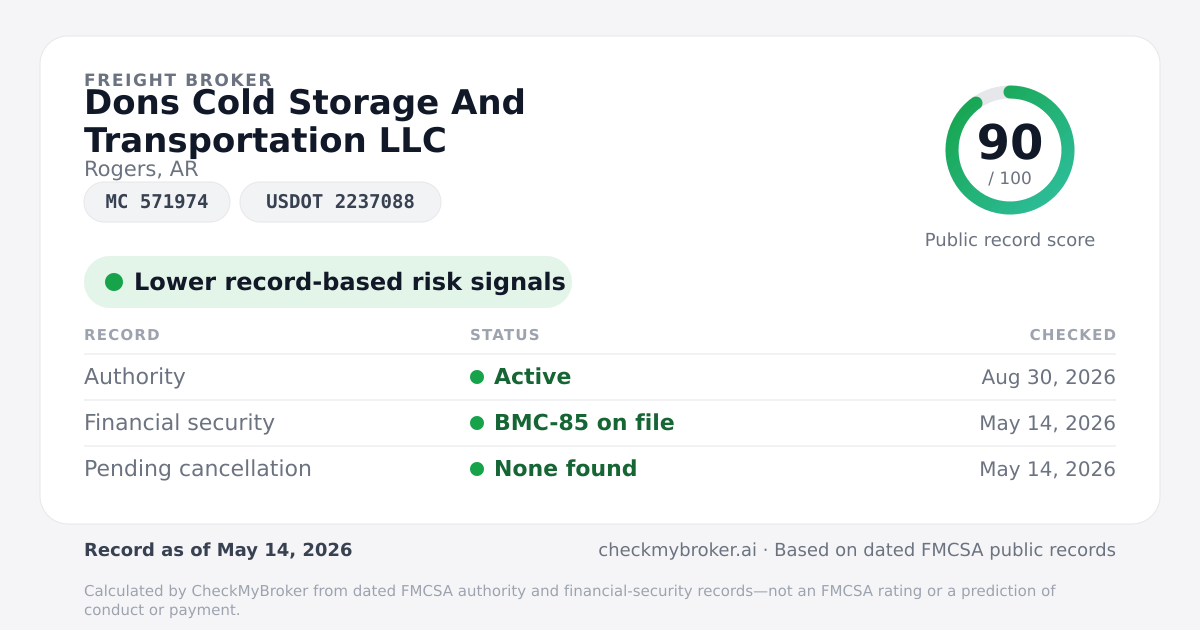Click the STATUS column header
This screenshot has height=630, width=1200.
[505, 335]
